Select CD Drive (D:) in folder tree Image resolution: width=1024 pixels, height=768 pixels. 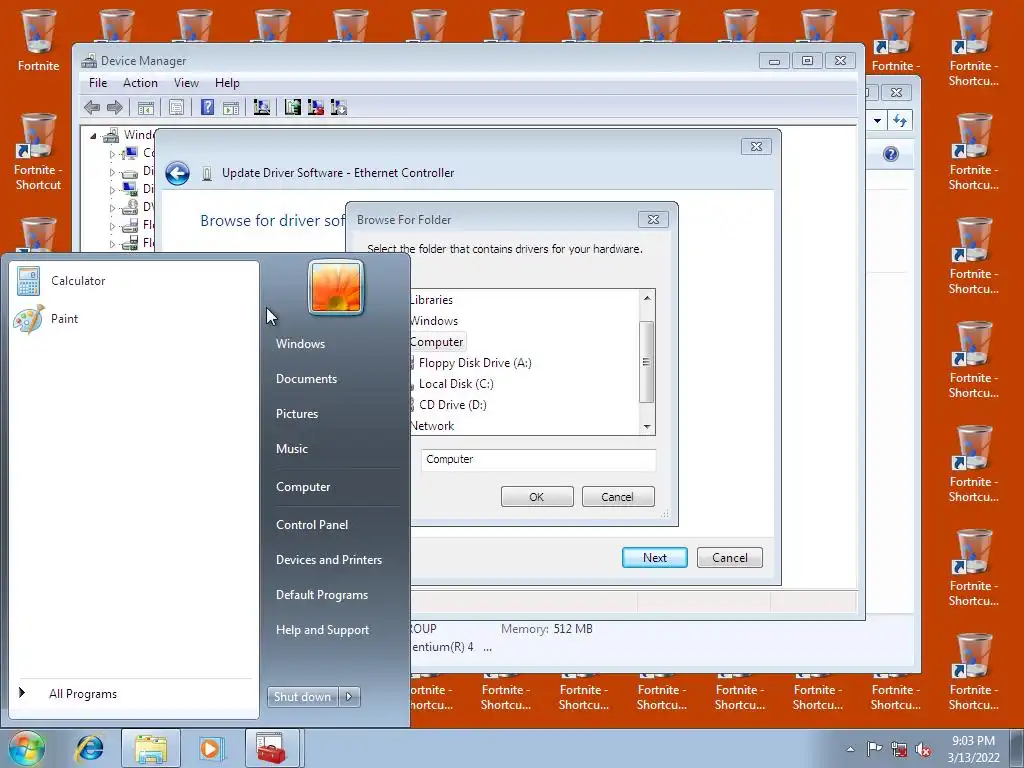tap(453, 405)
